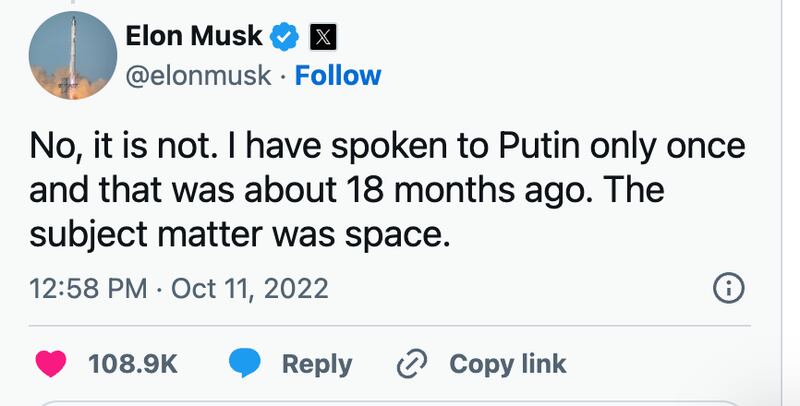Open the circled info icon
This screenshot has width=800, height=406.
728,289
